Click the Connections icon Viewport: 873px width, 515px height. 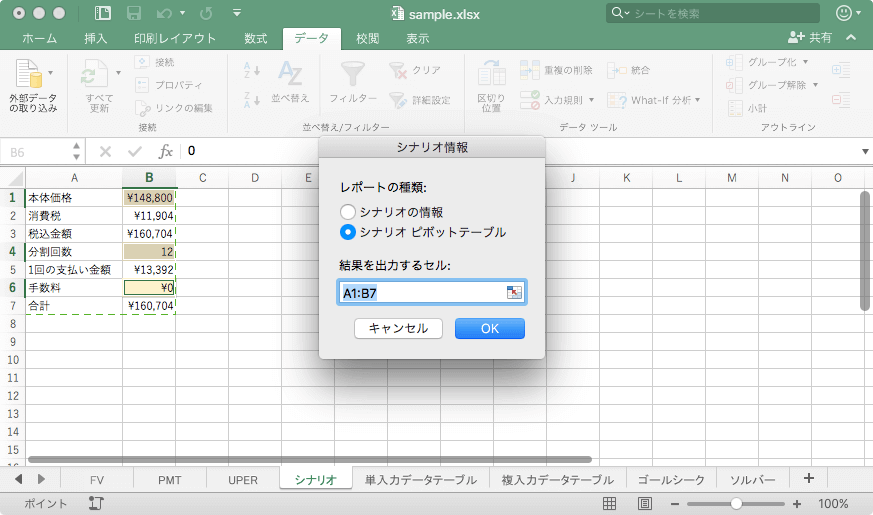(x=142, y=62)
